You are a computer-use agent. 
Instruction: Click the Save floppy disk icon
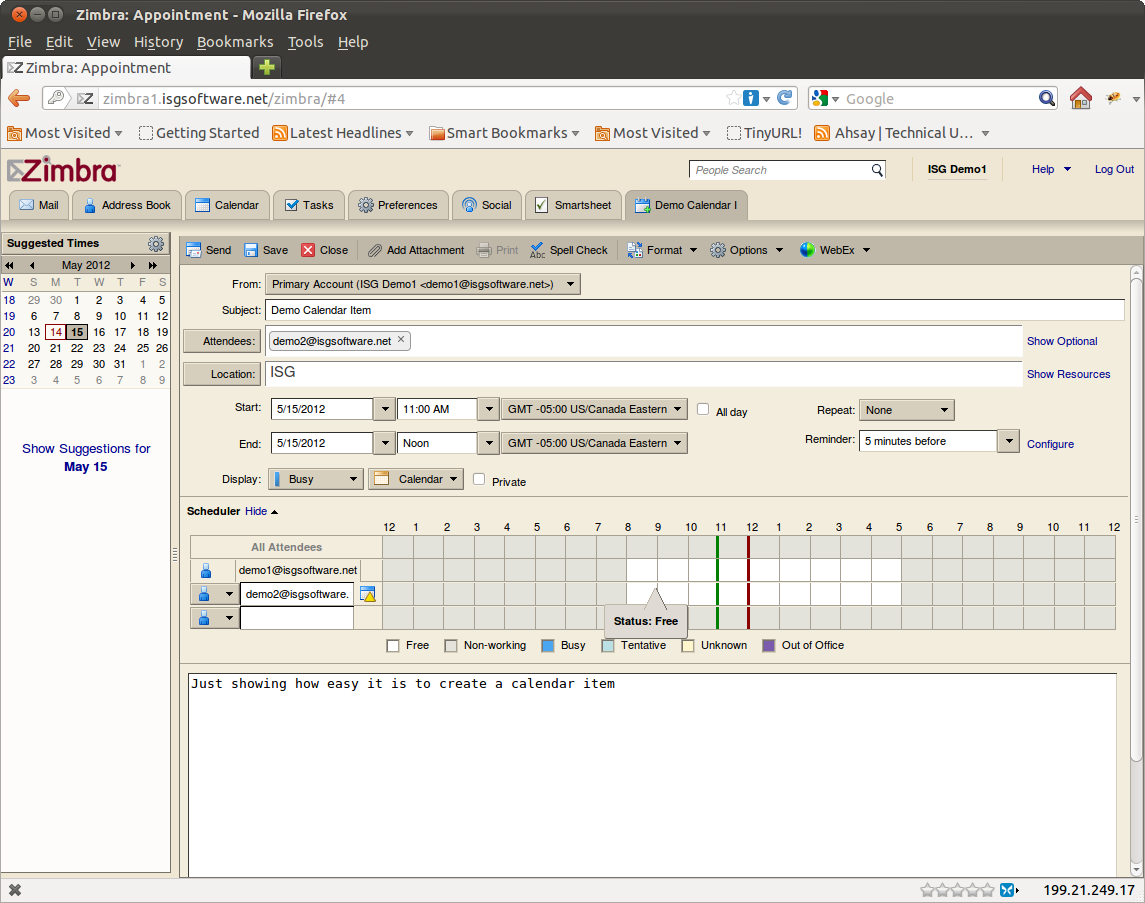251,250
